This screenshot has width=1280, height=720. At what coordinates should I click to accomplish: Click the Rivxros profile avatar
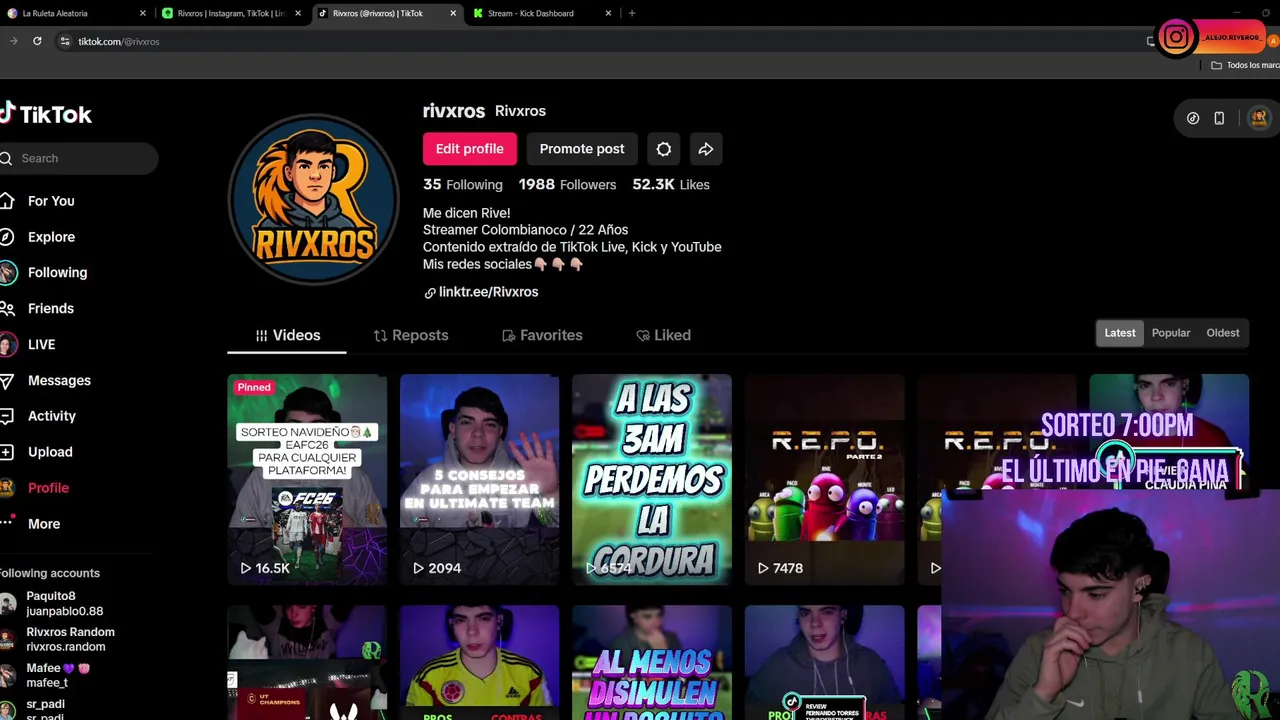click(x=314, y=200)
